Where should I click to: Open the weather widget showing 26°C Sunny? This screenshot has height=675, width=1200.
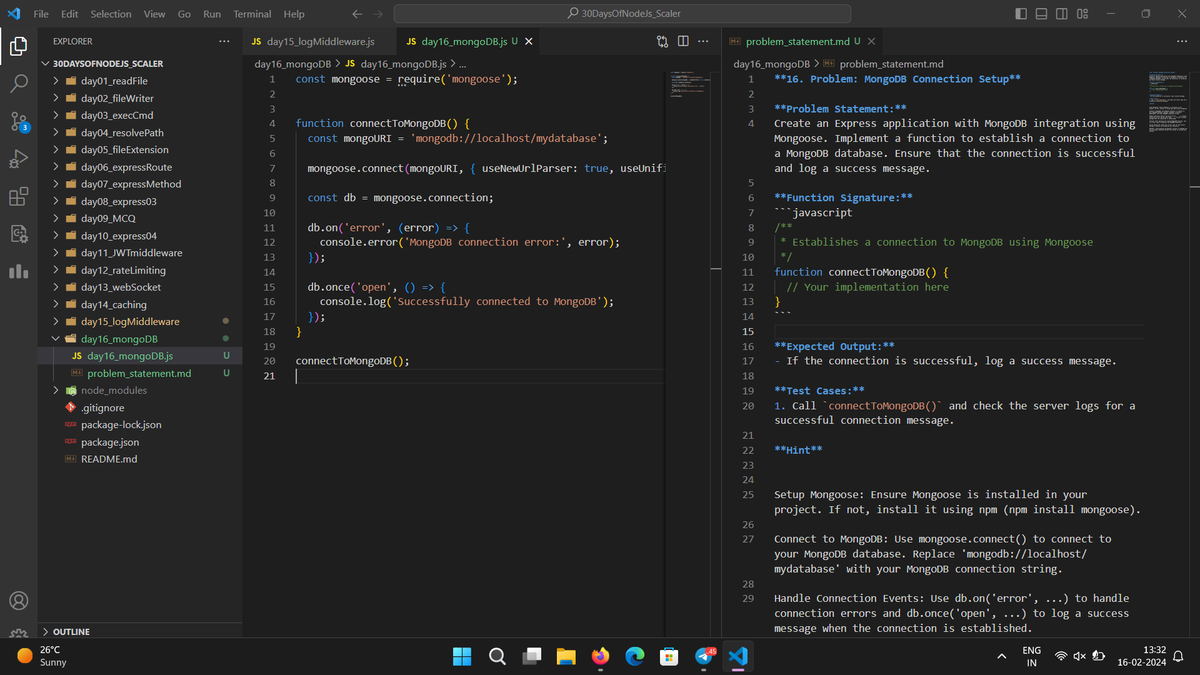(x=42, y=656)
